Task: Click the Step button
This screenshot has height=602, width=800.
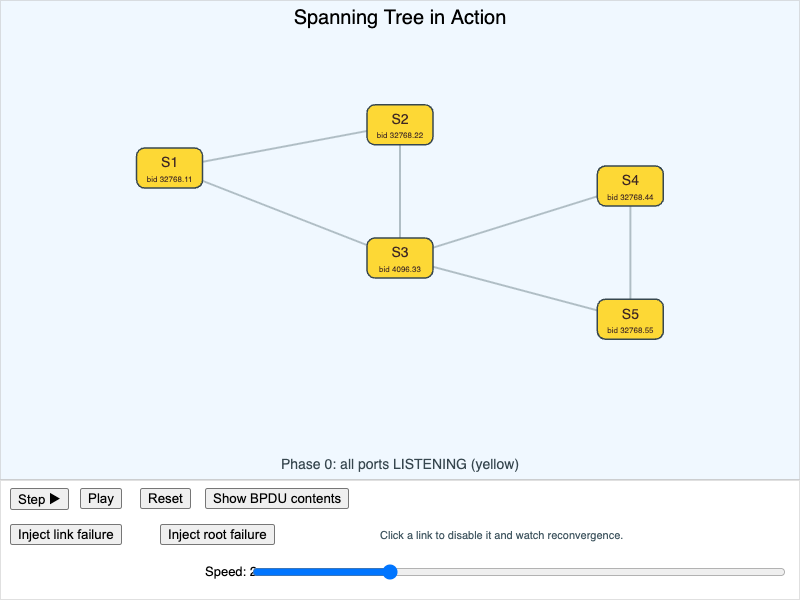Action: (39, 499)
